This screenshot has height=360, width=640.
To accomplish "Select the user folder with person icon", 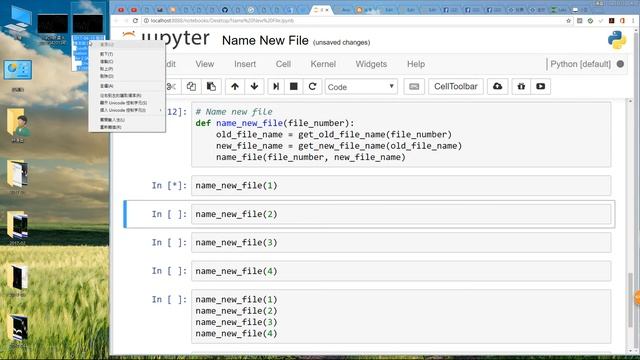I will click(x=18, y=126).
